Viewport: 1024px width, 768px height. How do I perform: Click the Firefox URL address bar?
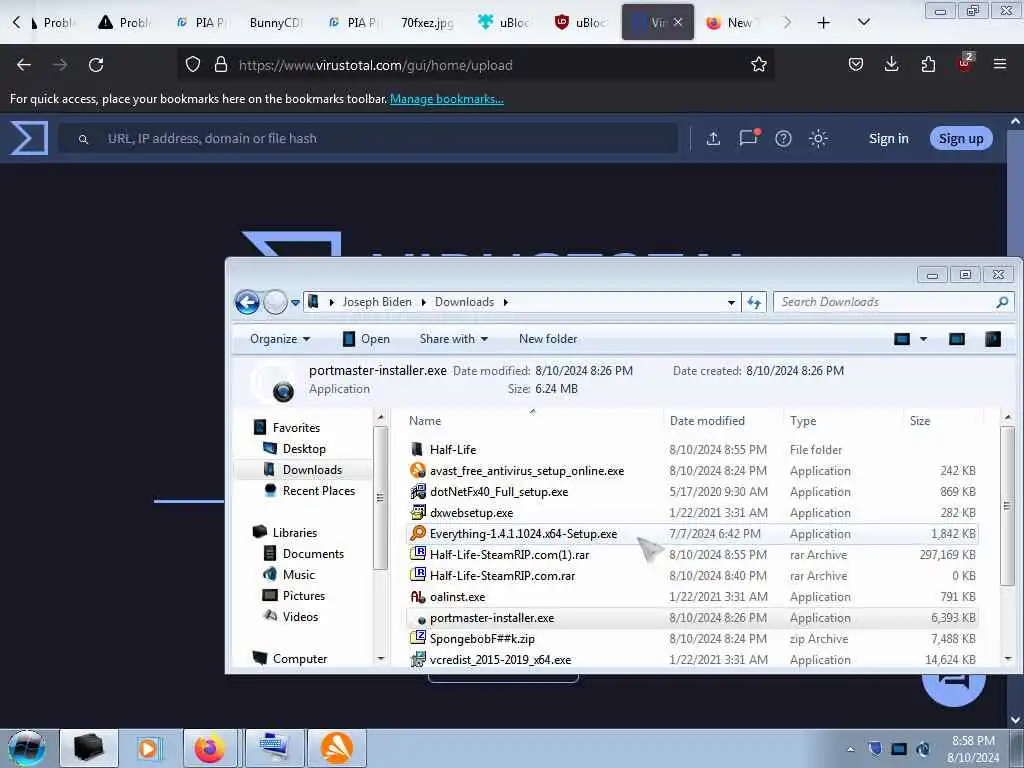pos(477,65)
